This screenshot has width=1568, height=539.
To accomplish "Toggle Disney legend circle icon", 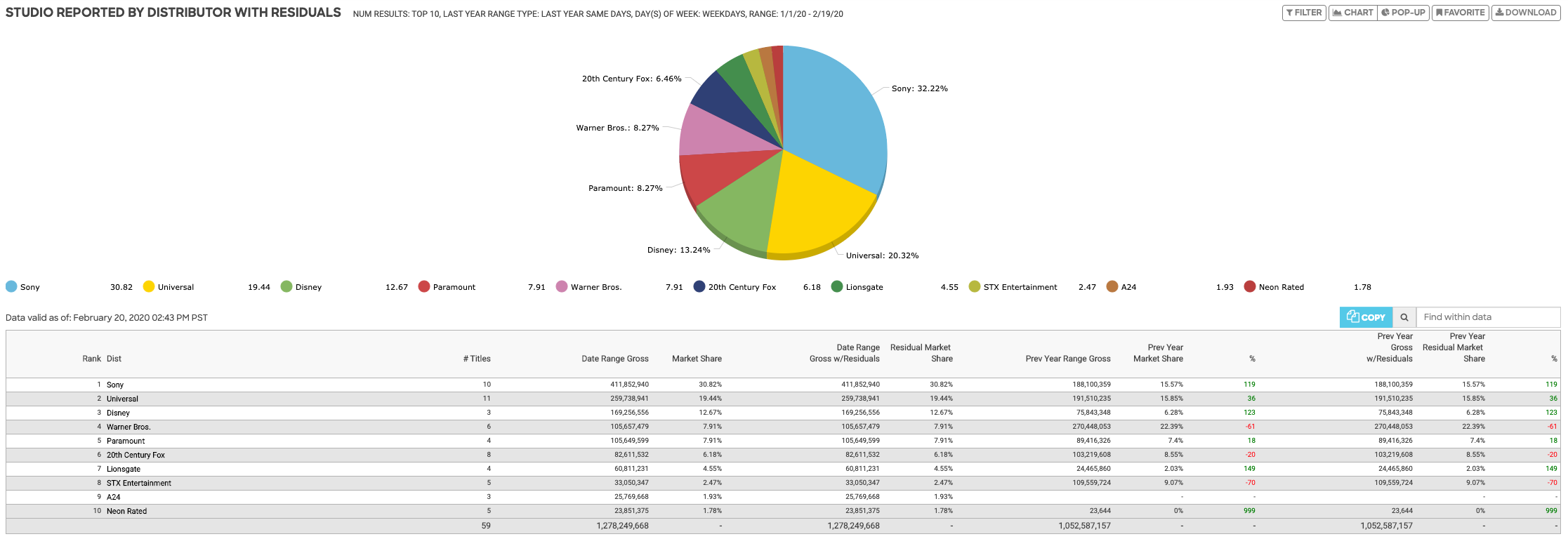I will [x=286, y=286].
